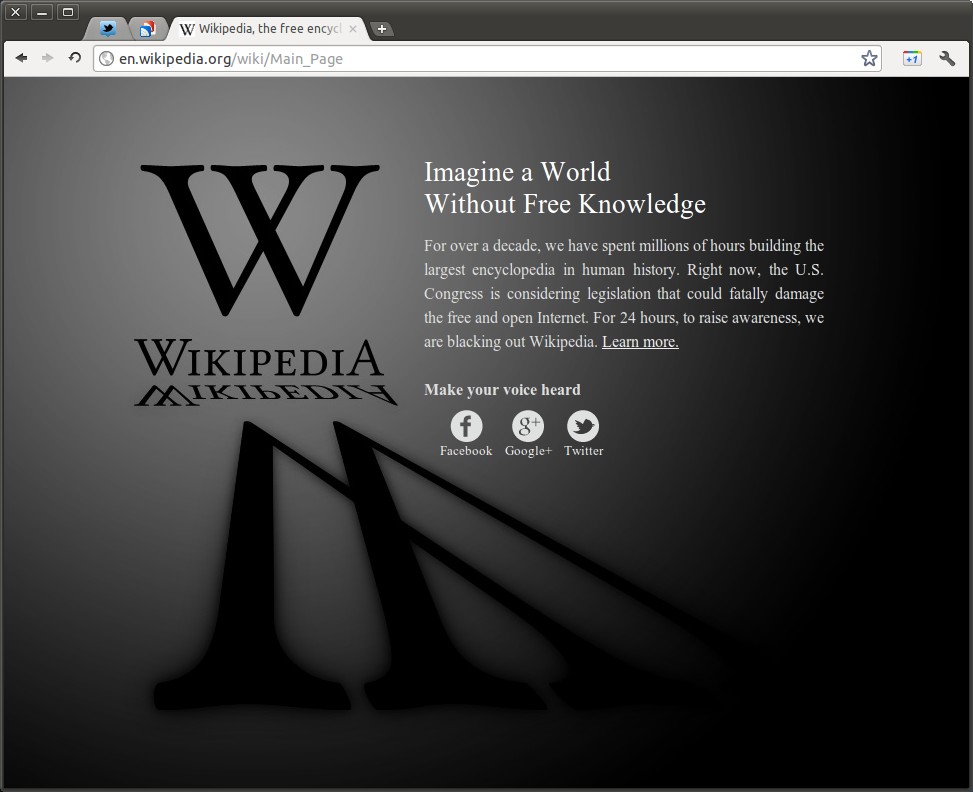Open the wrench settings menu
Viewport: 973px width, 792px height.
[x=947, y=58]
